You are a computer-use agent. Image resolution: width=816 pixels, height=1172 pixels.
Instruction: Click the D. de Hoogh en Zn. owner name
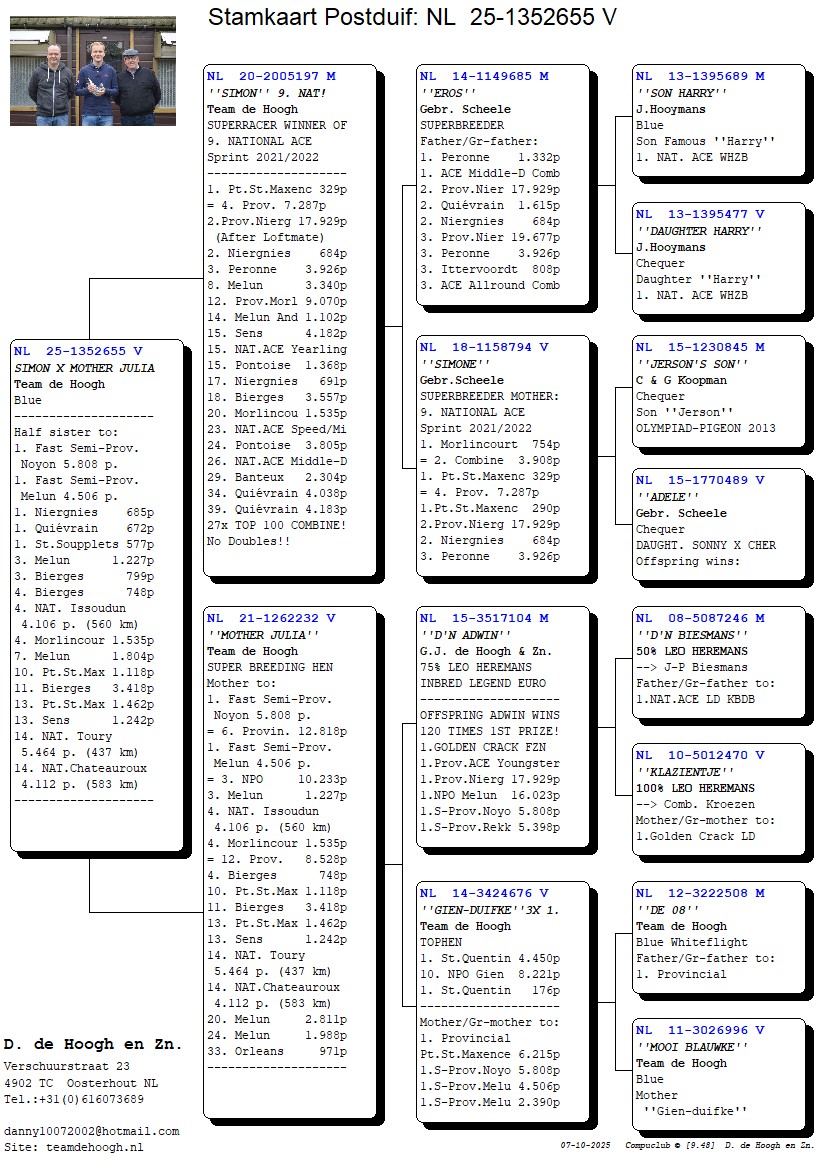tap(93, 1044)
